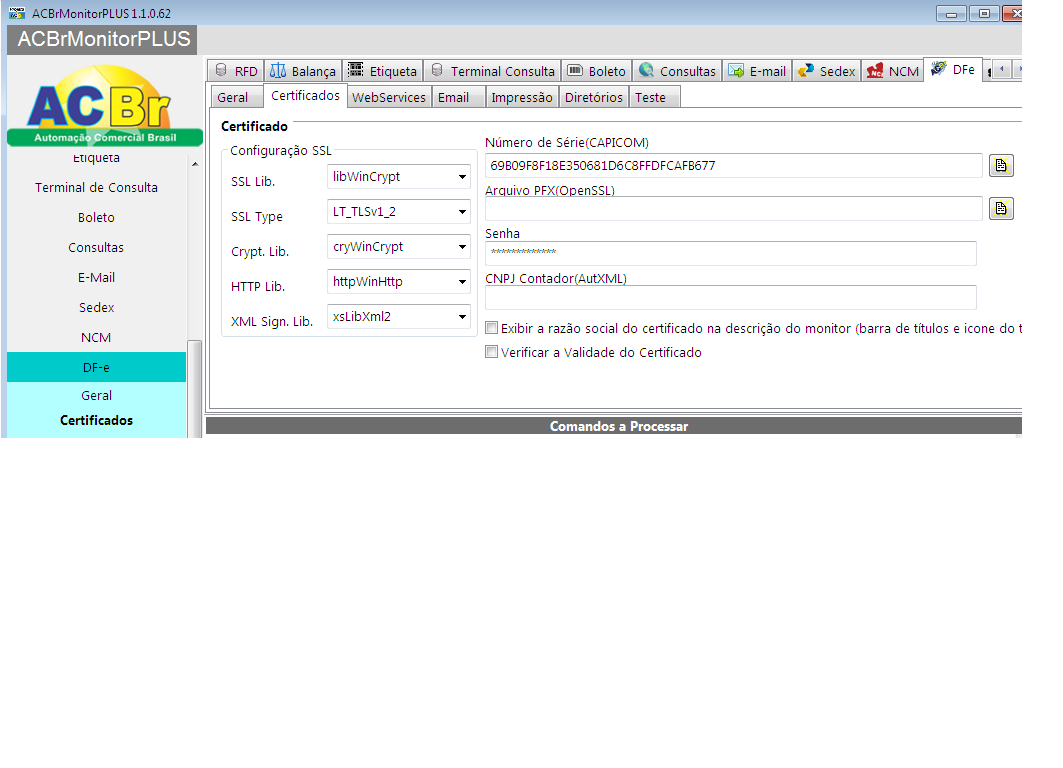Open the SSL Type dropdown
The height and width of the screenshot is (768, 1063).
[x=399, y=212]
